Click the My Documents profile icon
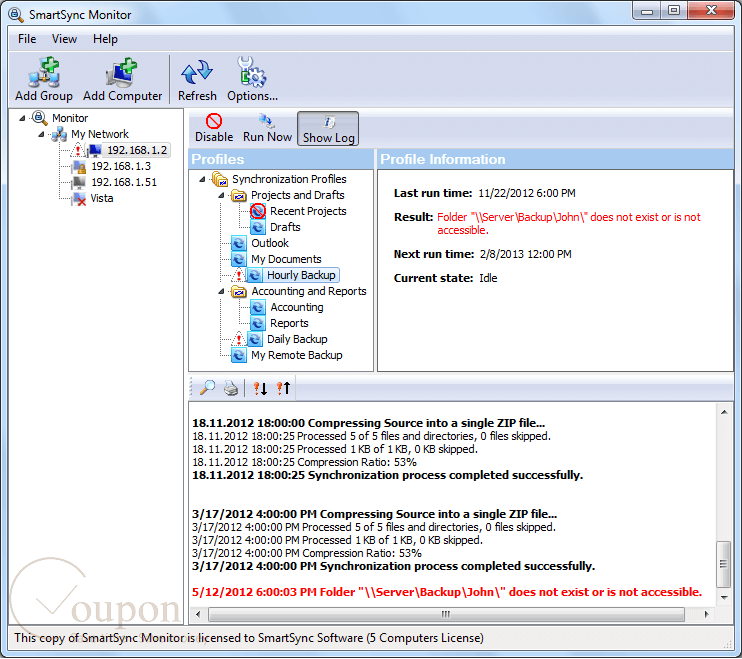The width and height of the screenshot is (742, 659). pyautogui.click(x=239, y=259)
